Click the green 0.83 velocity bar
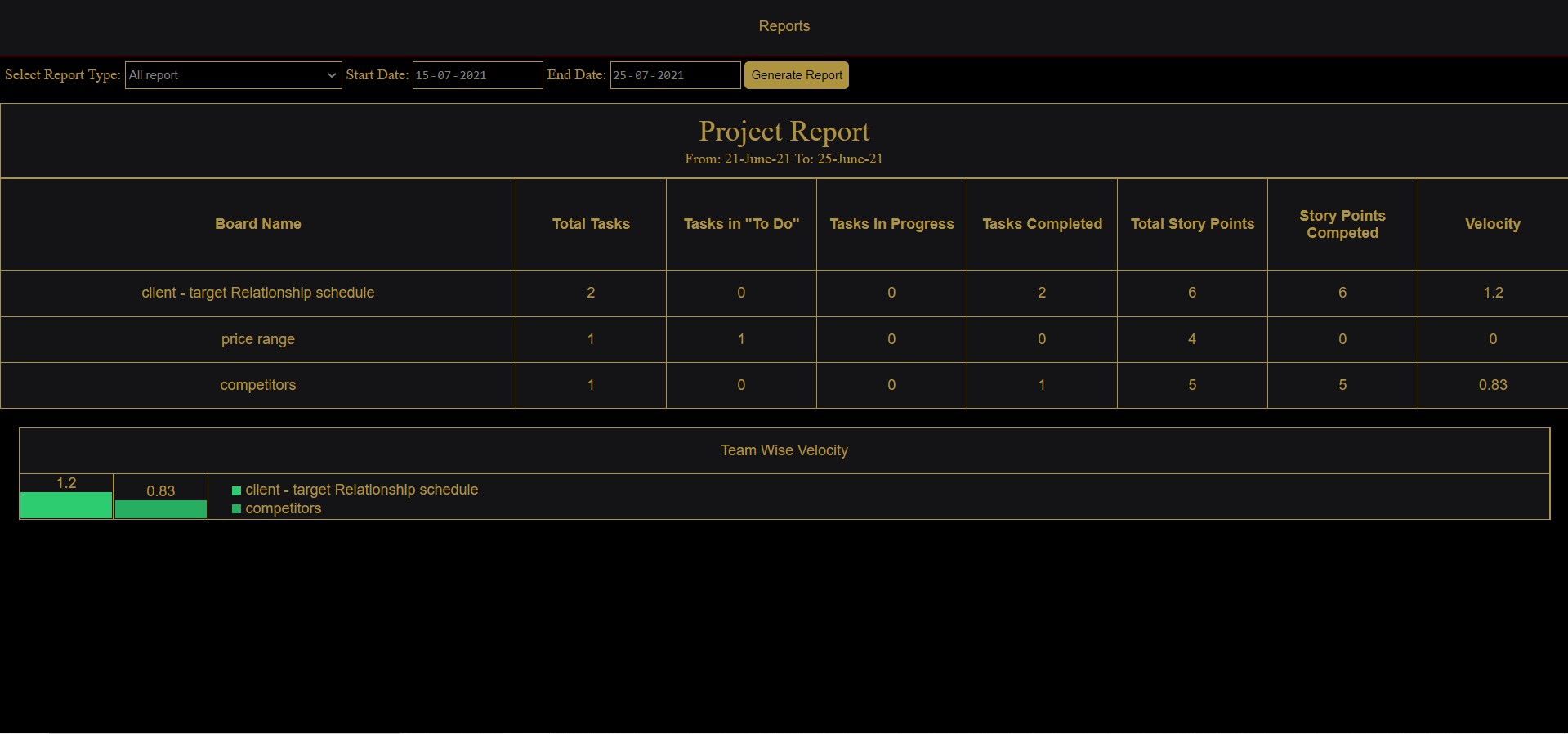This screenshot has height=734, width=1568. [x=161, y=509]
